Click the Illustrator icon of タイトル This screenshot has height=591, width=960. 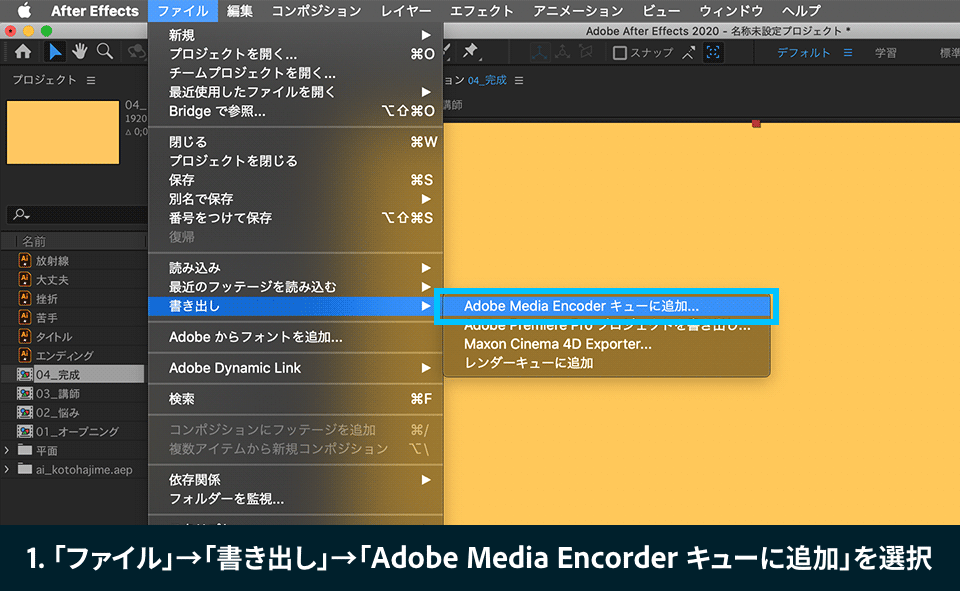(x=24, y=336)
